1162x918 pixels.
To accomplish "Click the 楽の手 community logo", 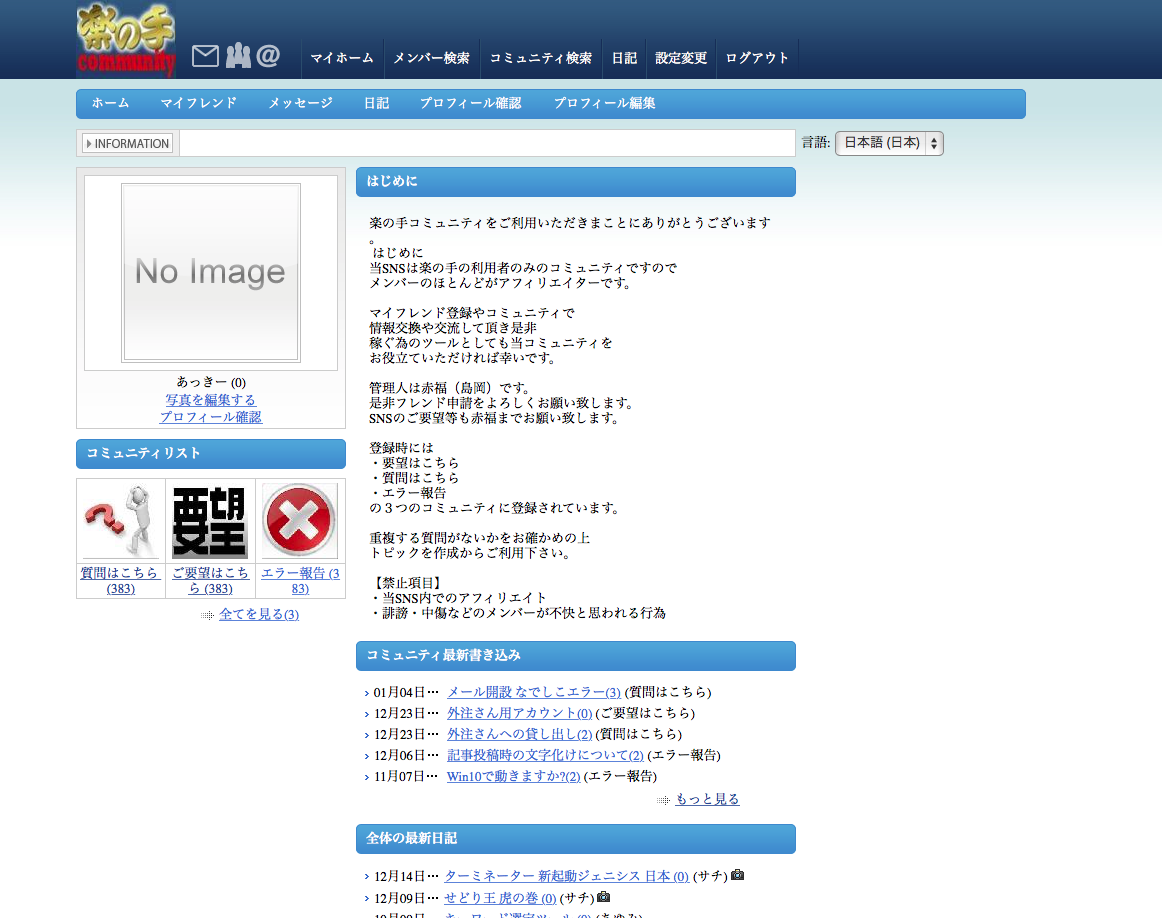I will 126,40.
